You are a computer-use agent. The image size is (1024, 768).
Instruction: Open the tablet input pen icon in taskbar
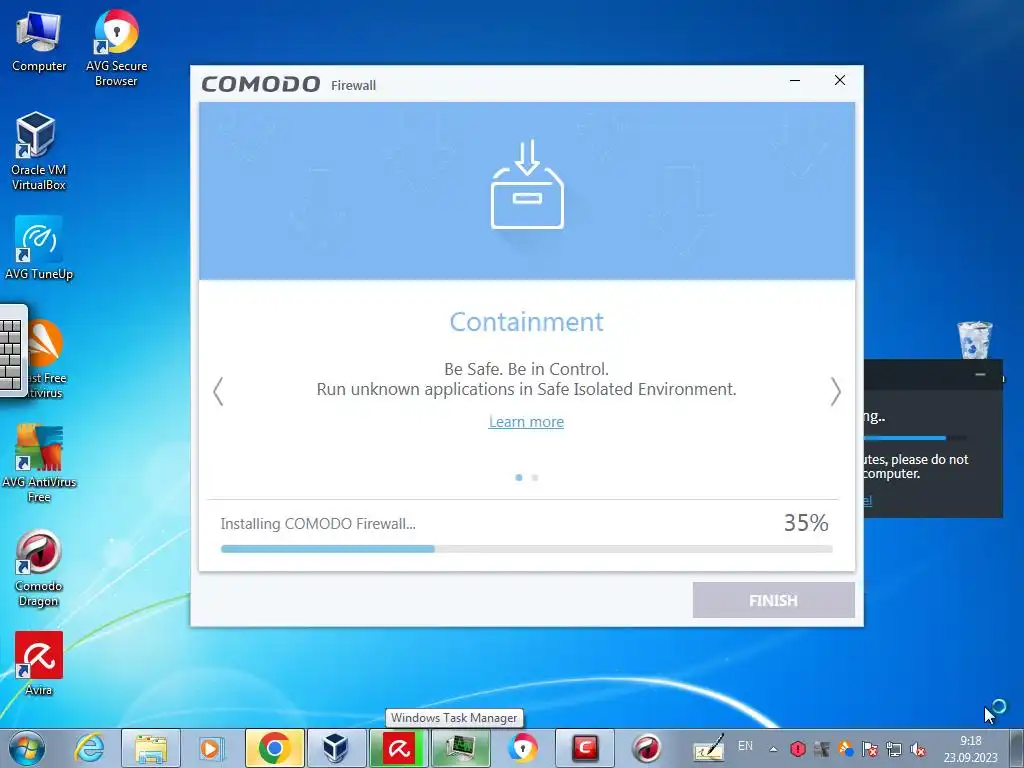coord(709,748)
